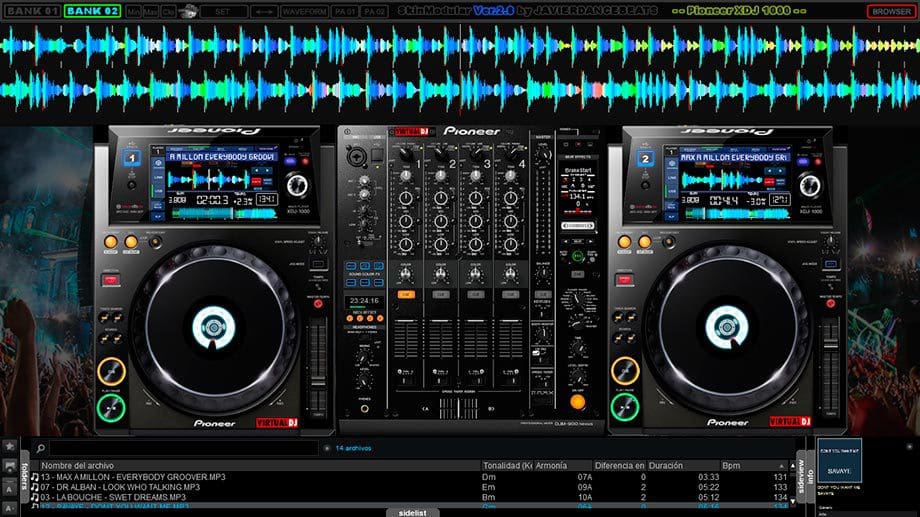Click the left deck jog wheel center
The width and height of the screenshot is (920, 517).
click(x=214, y=327)
